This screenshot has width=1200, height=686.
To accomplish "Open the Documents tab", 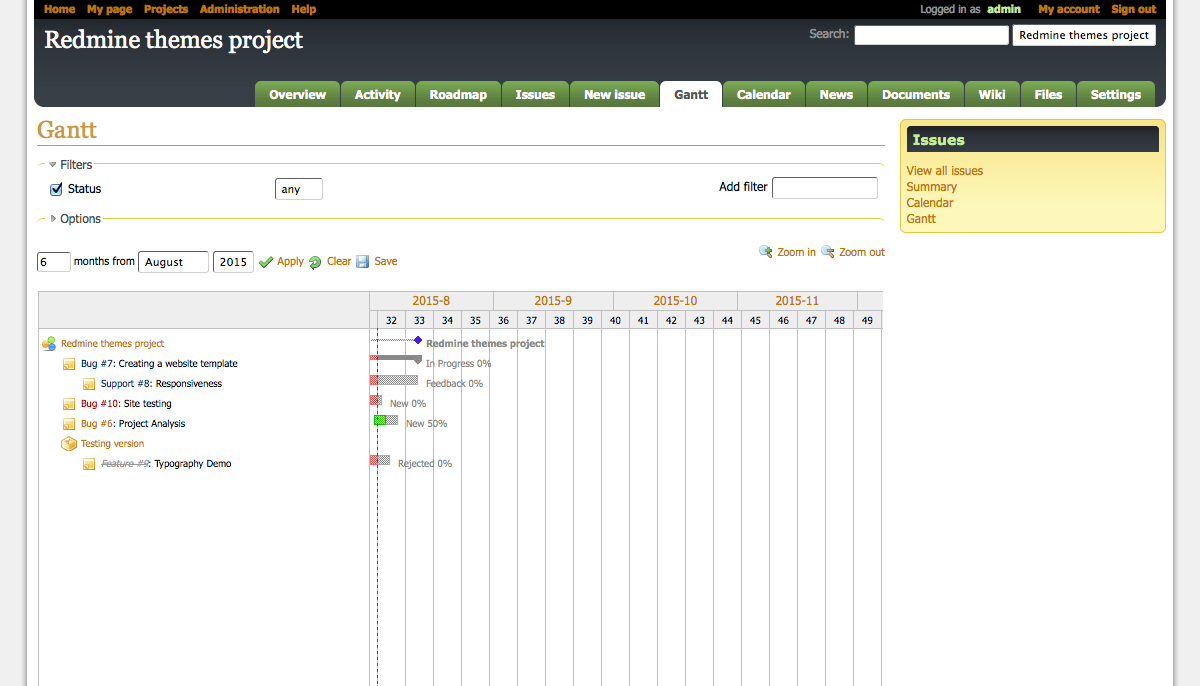I will click(916, 95).
